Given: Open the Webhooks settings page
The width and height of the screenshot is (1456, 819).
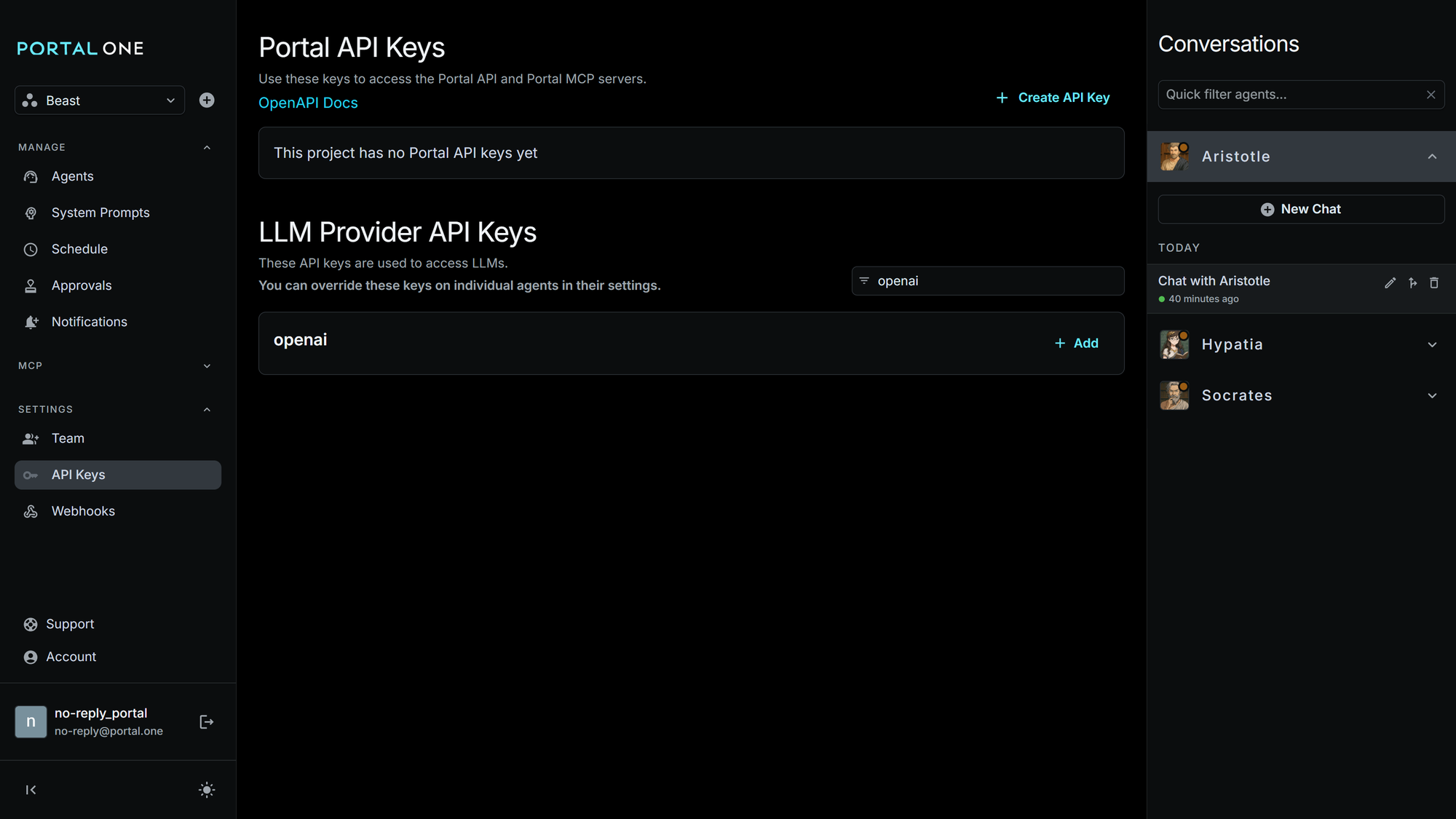Looking at the screenshot, I should pos(83,511).
